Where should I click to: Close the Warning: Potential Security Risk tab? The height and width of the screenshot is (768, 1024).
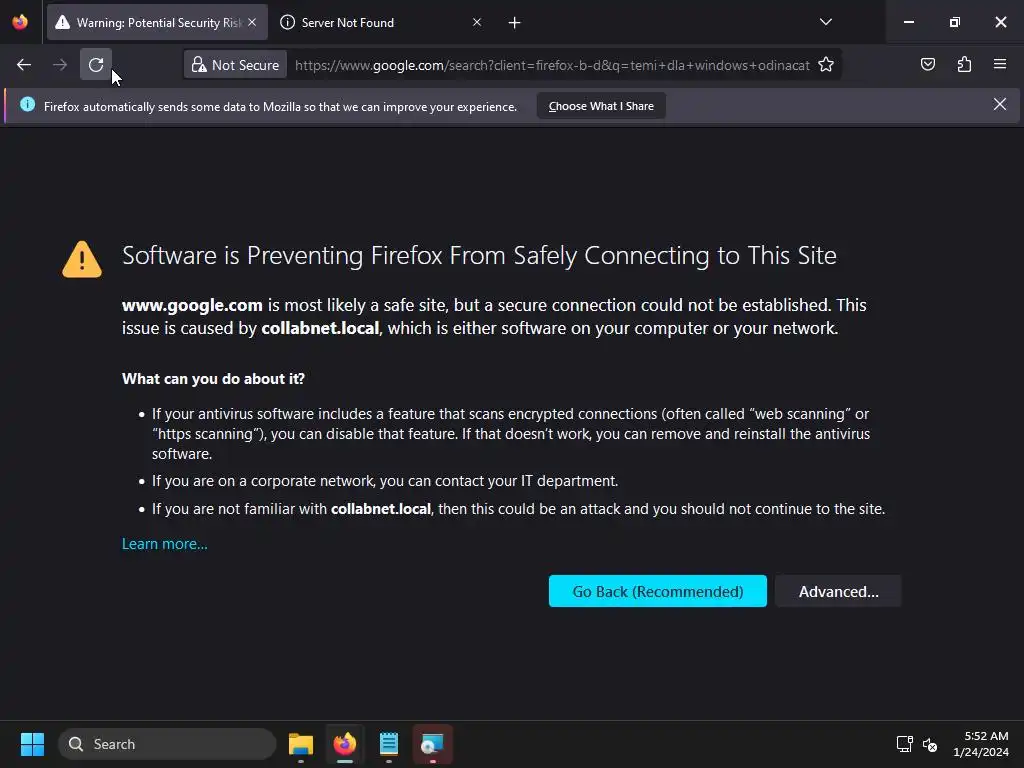pyautogui.click(x=252, y=22)
